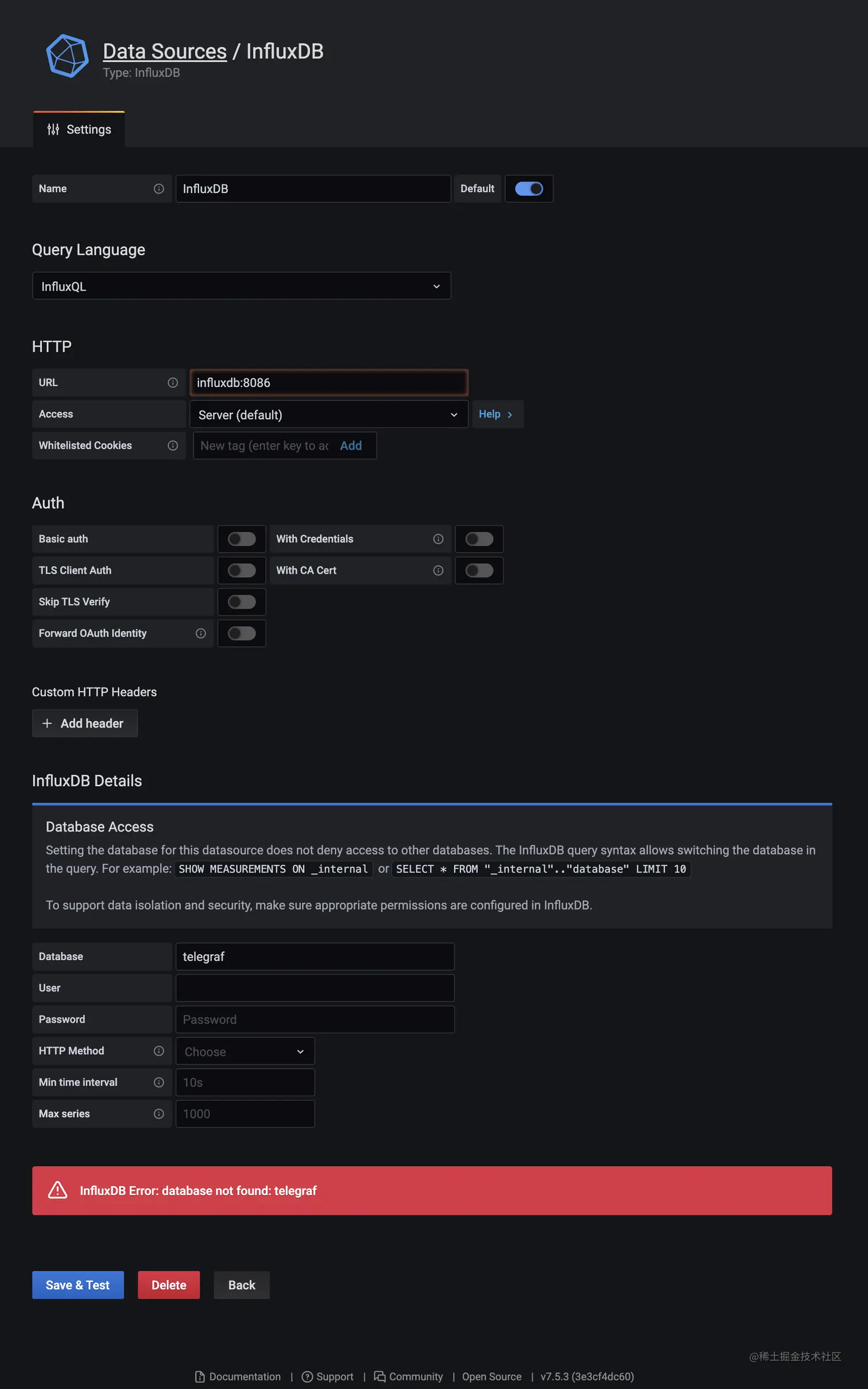Expand the Access Server (default) dropdown

click(x=328, y=415)
